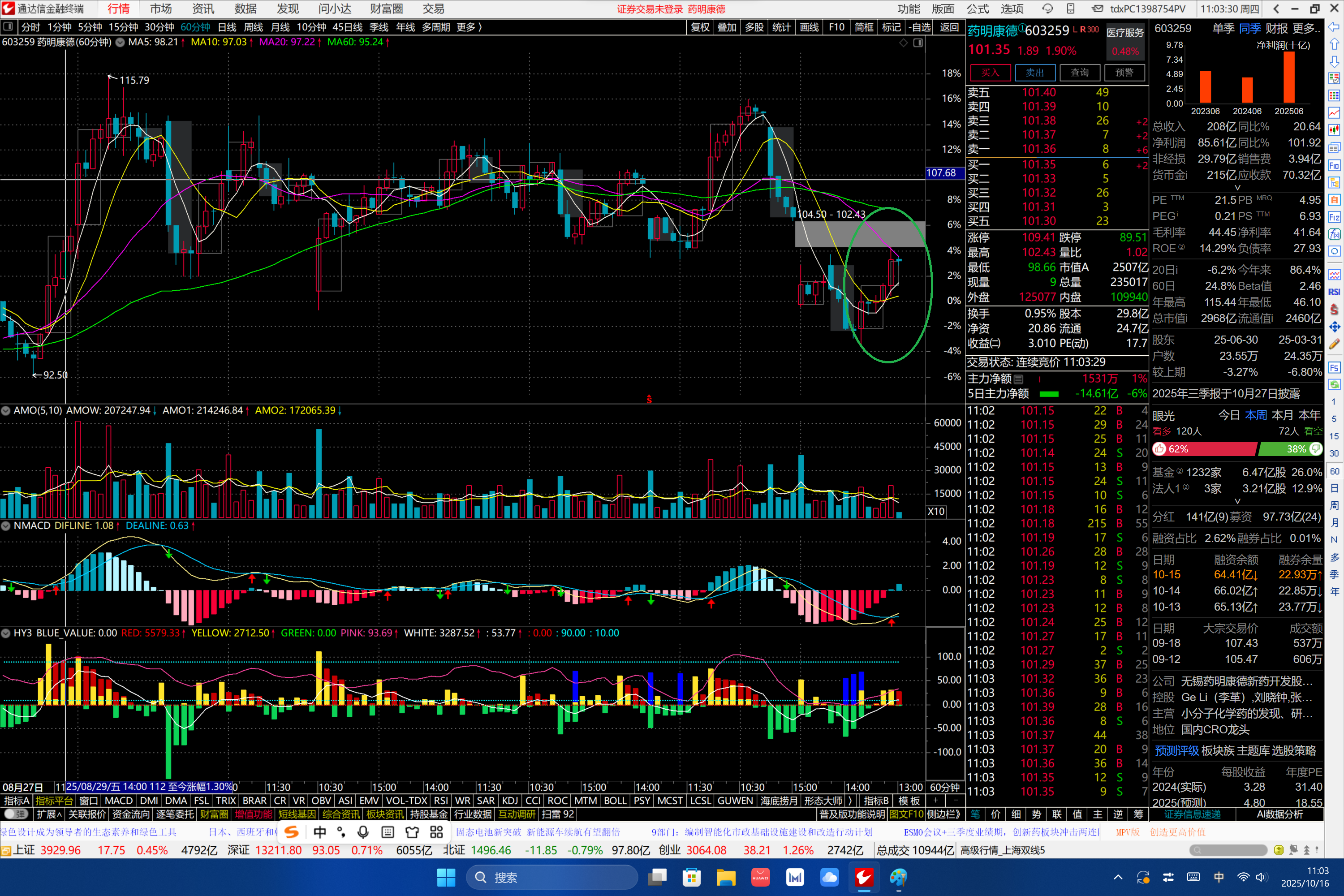Click the red line chart sidebar icon

click(1334, 113)
